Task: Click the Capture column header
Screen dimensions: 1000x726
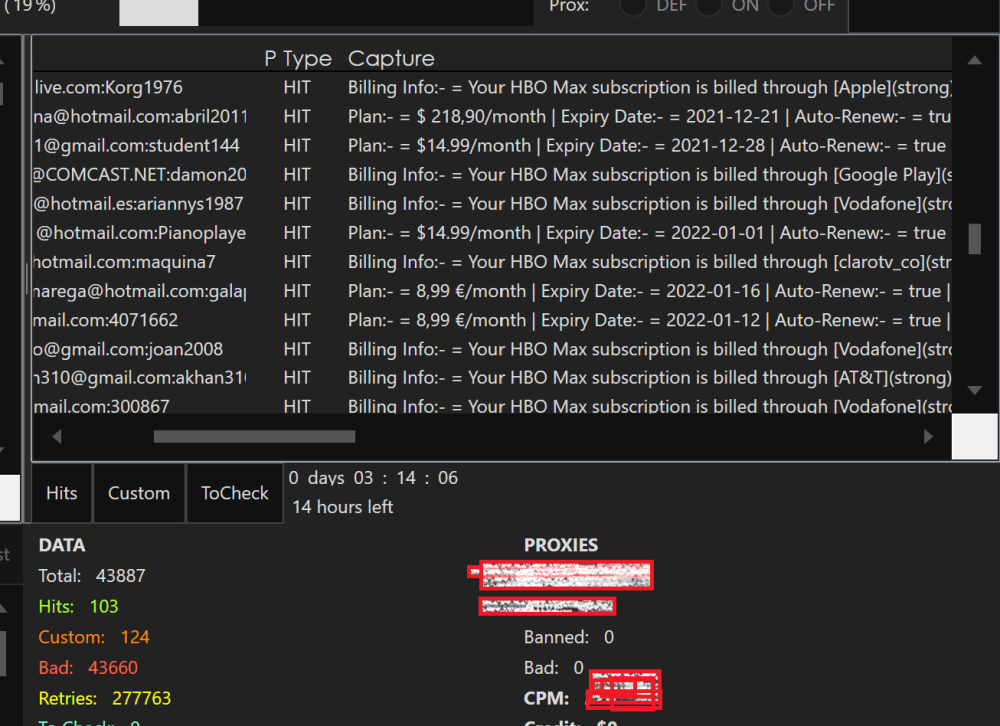Action: pyautogui.click(x=391, y=59)
